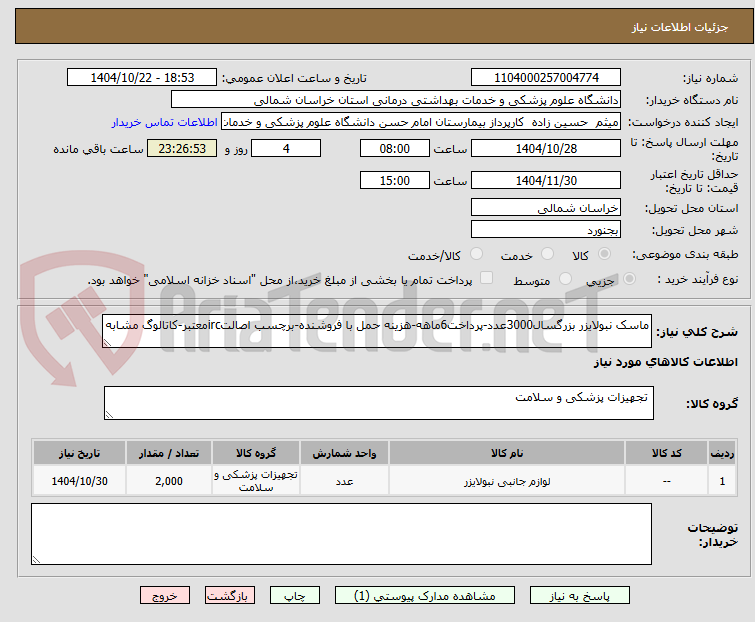Select the خدمت radio button
This screenshot has width=755, height=622.
point(547,254)
